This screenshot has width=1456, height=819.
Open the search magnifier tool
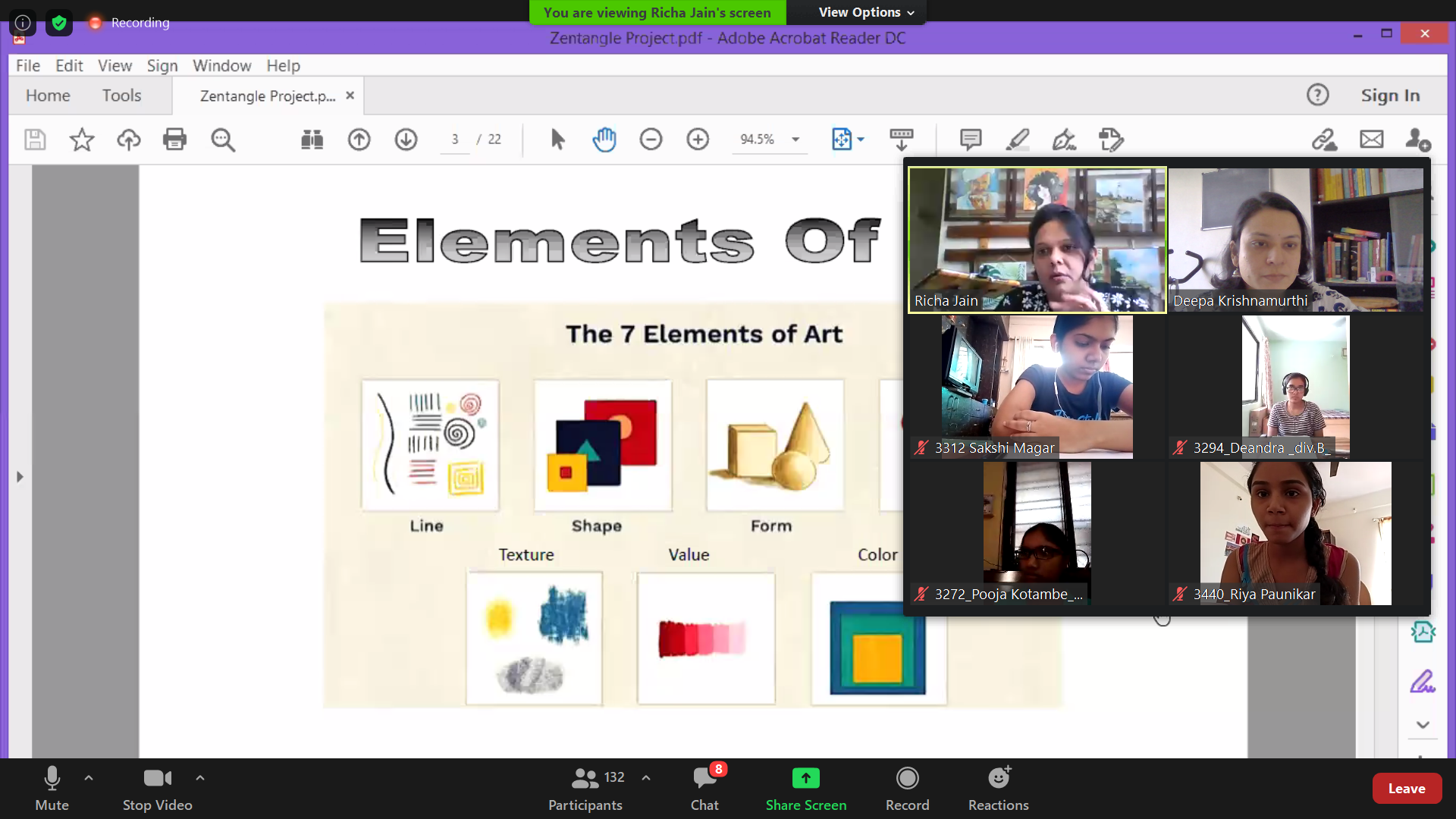(x=223, y=140)
